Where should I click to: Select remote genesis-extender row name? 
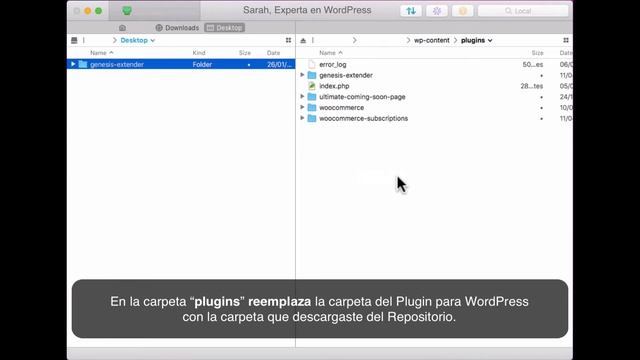pyautogui.click(x=346, y=75)
